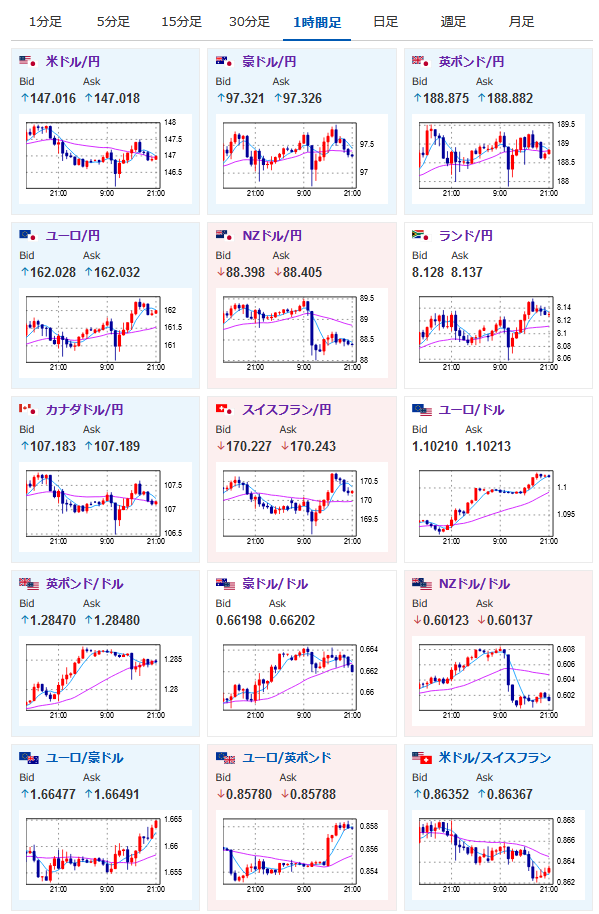Click the NZドル/ドル hourly chart thumbnail
Screen dimensions: 599x914
tap(498, 681)
